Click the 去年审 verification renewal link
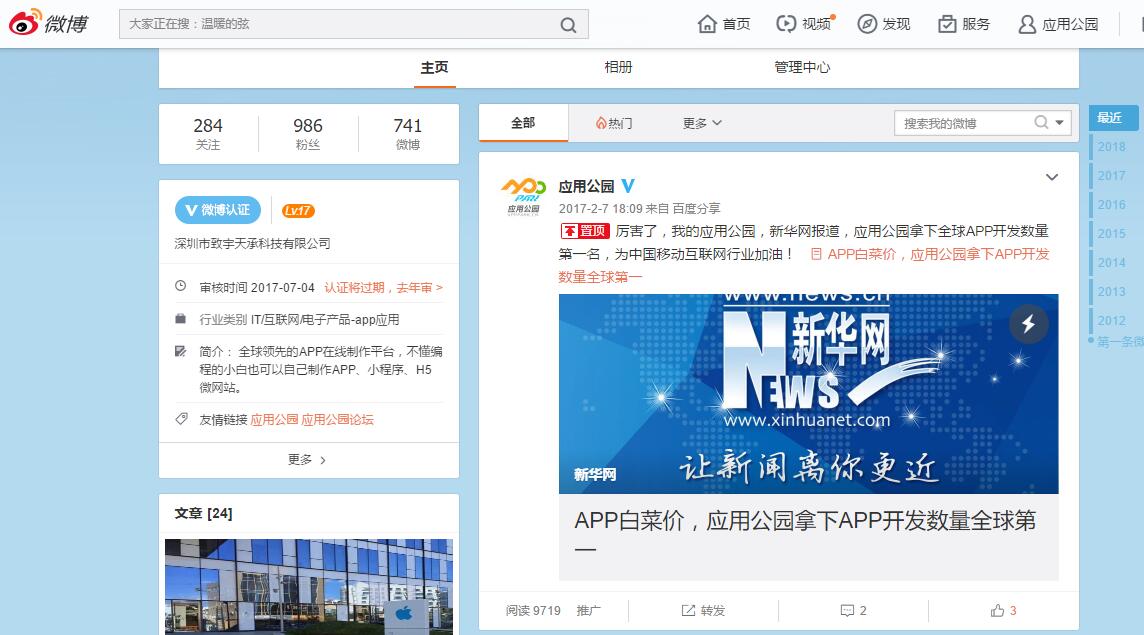Viewport: 1144px width, 635px height. (x=416, y=285)
